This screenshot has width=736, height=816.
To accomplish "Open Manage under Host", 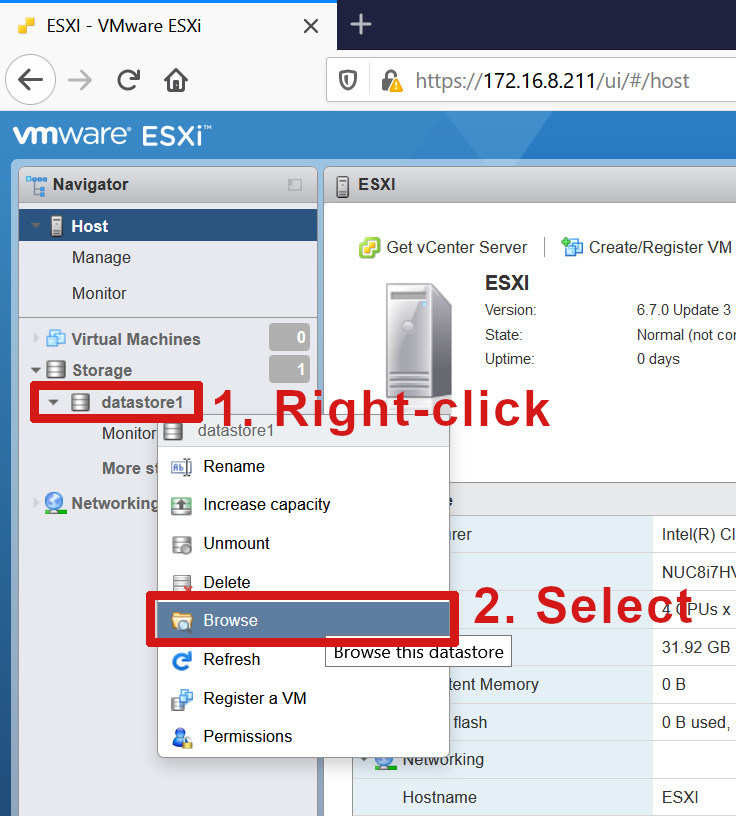I will [101, 257].
